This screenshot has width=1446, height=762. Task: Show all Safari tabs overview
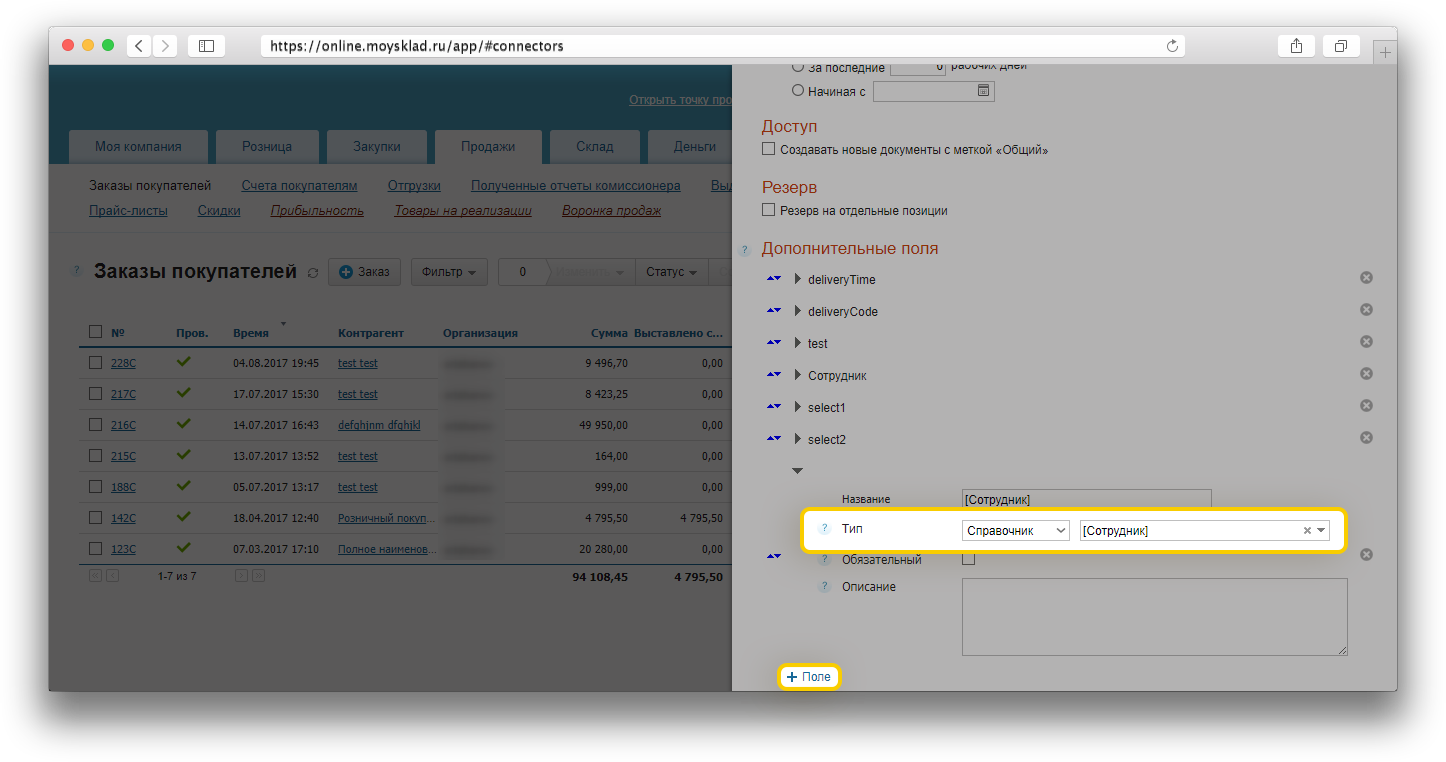tap(1341, 46)
